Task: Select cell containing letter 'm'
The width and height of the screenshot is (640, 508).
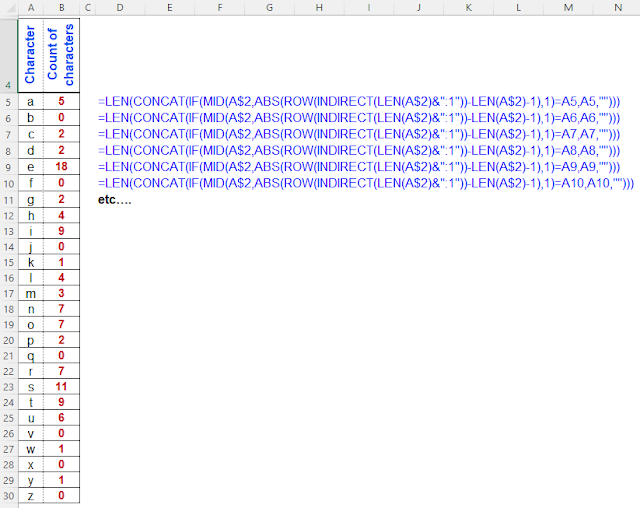Action: click(x=31, y=293)
